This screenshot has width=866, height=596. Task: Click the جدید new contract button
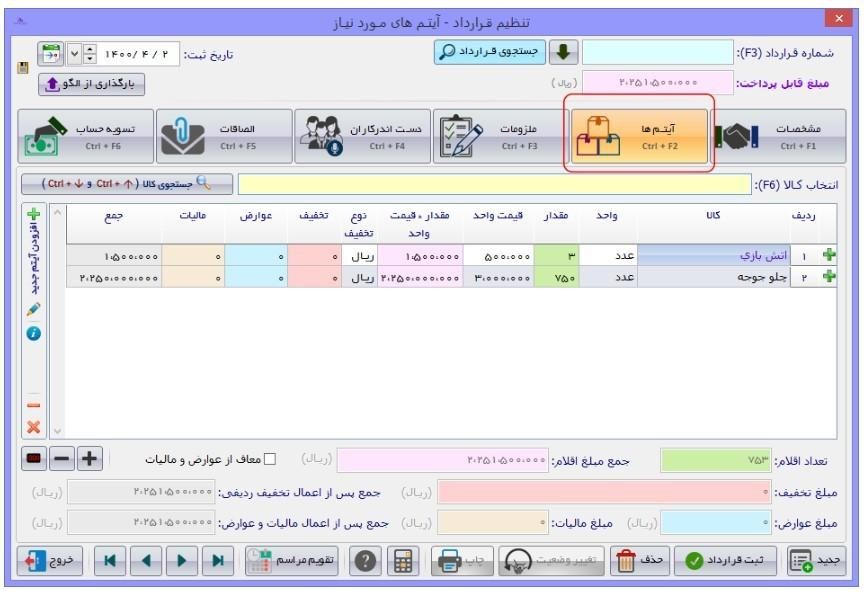coord(816,561)
